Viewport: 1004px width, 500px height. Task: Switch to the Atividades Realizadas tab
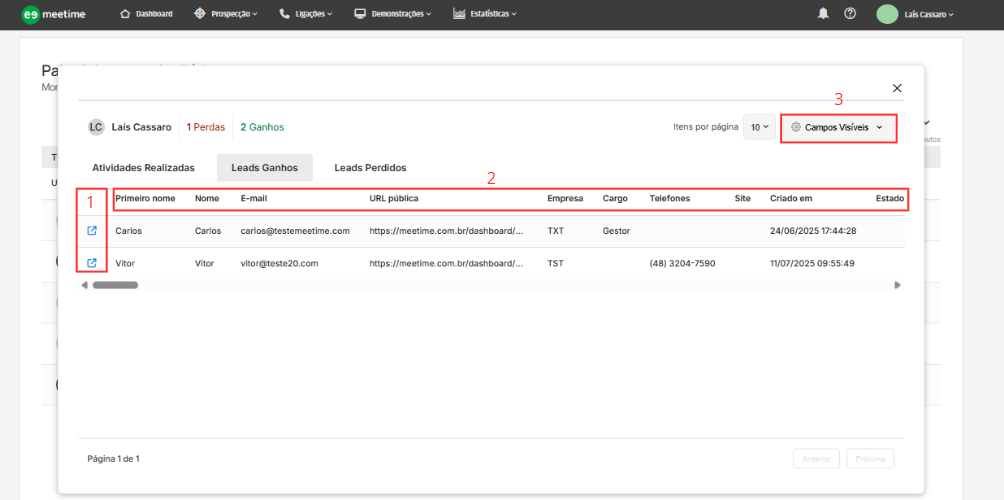click(x=143, y=168)
